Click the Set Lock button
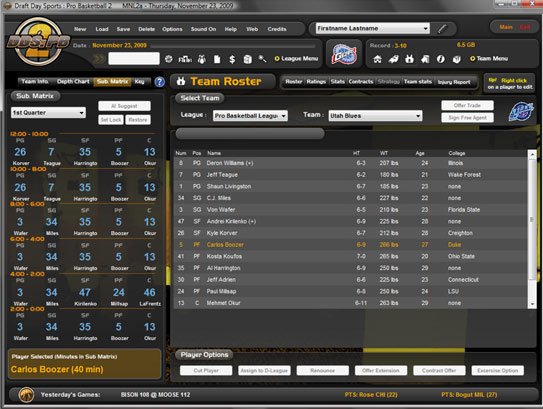The height and width of the screenshot is (409, 543). pyautogui.click(x=111, y=120)
